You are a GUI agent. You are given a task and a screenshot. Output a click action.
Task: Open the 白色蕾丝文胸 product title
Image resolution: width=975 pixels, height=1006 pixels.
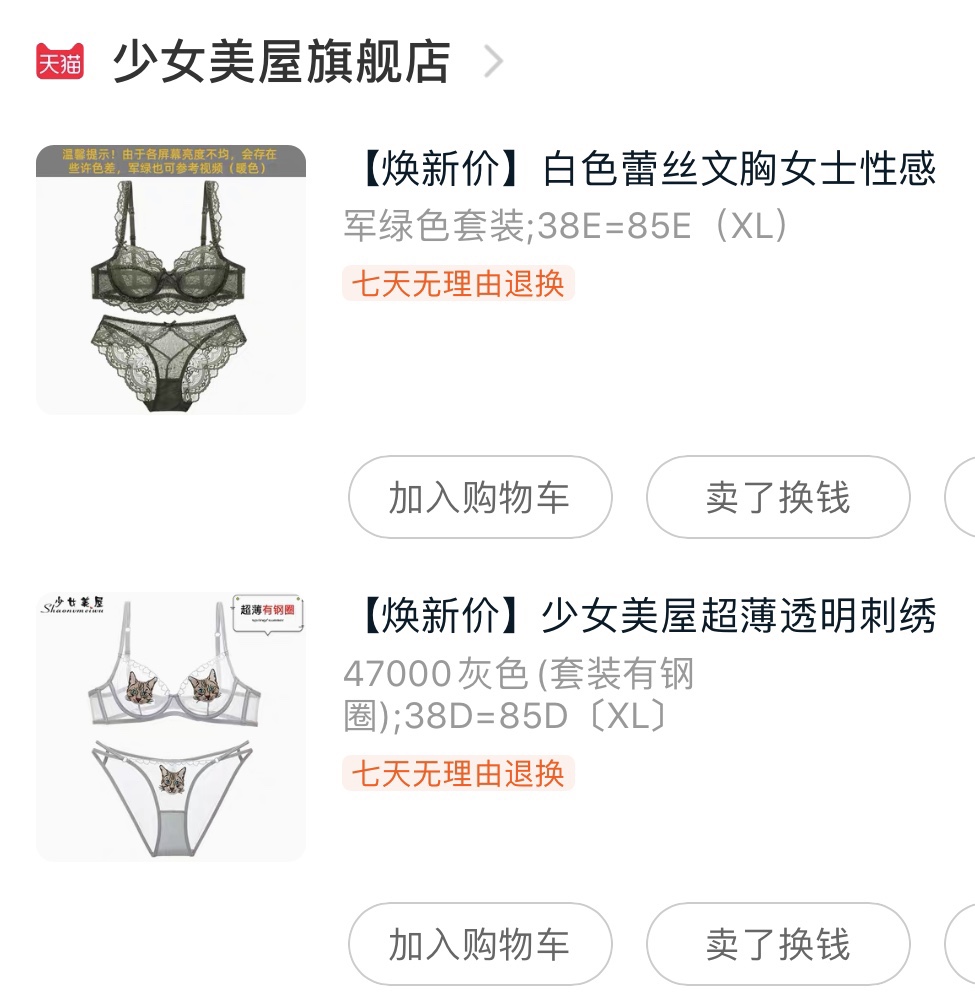click(648, 169)
